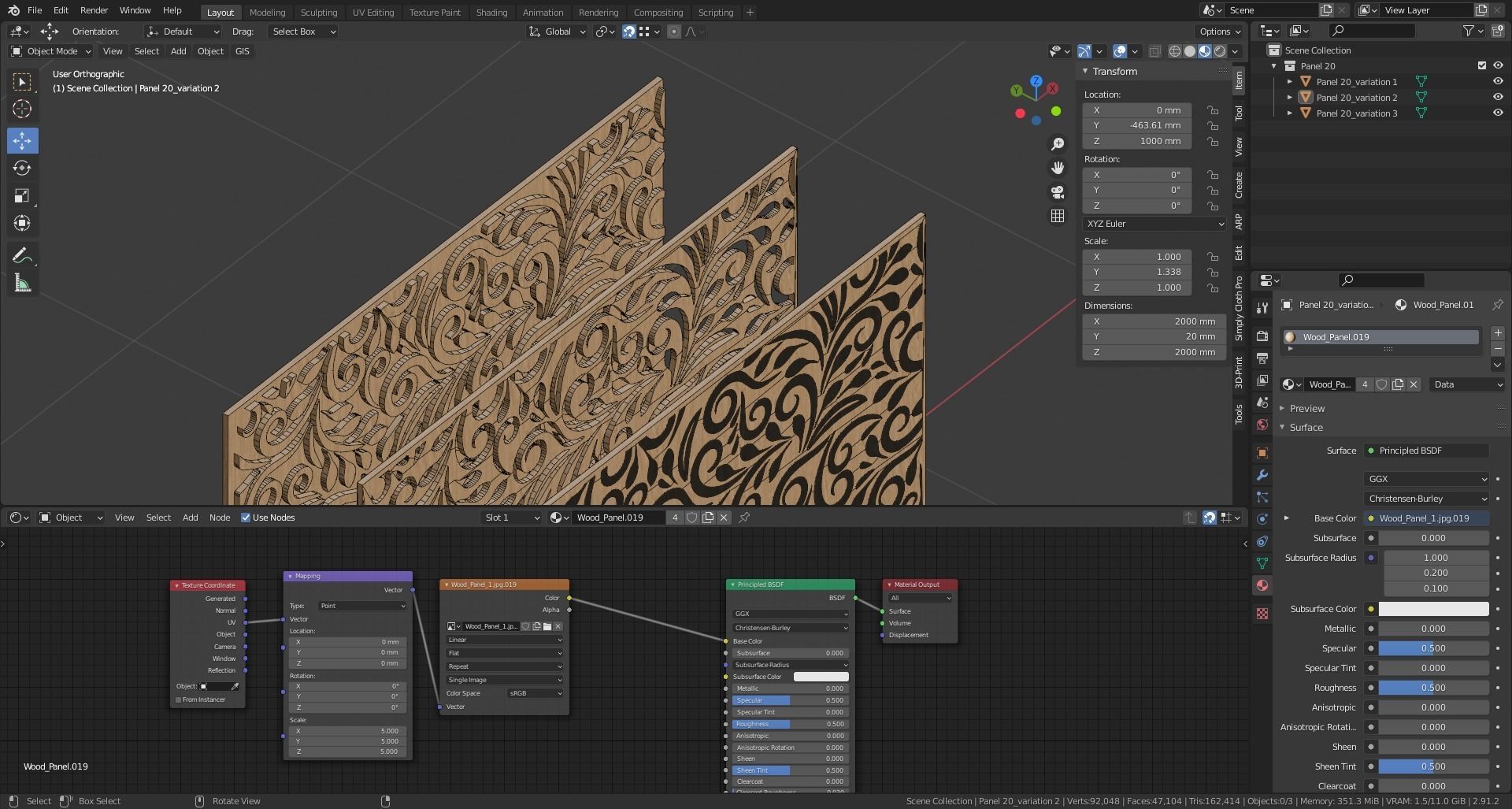The height and width of the screenshot is (809, 1512).
Task: Adjust the Roughness slider in properties
Action: [x=1433, y=688]
